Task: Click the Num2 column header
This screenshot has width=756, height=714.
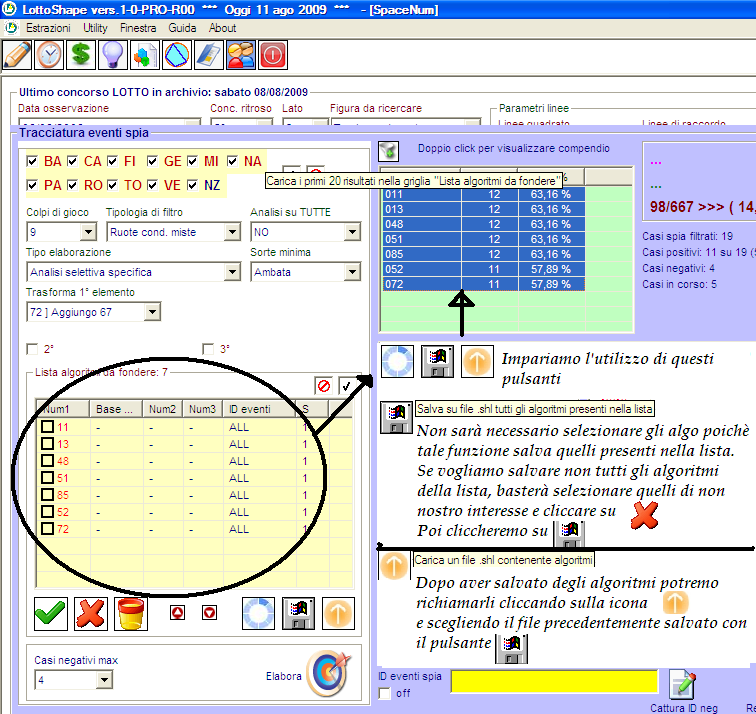Action: pyautogui.click(x=163, y=409)
